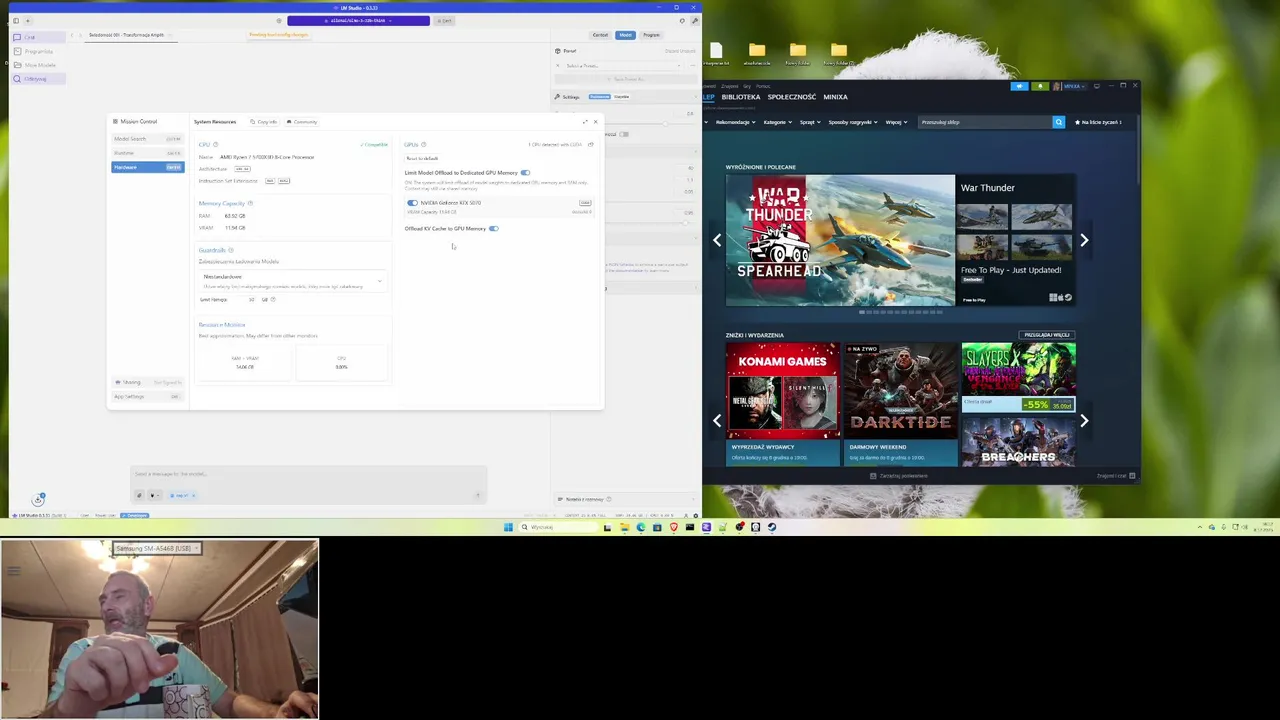Screen dimensions: 1280x720
Task: Open the Konami Games sale tile
Action: point(783,404)
